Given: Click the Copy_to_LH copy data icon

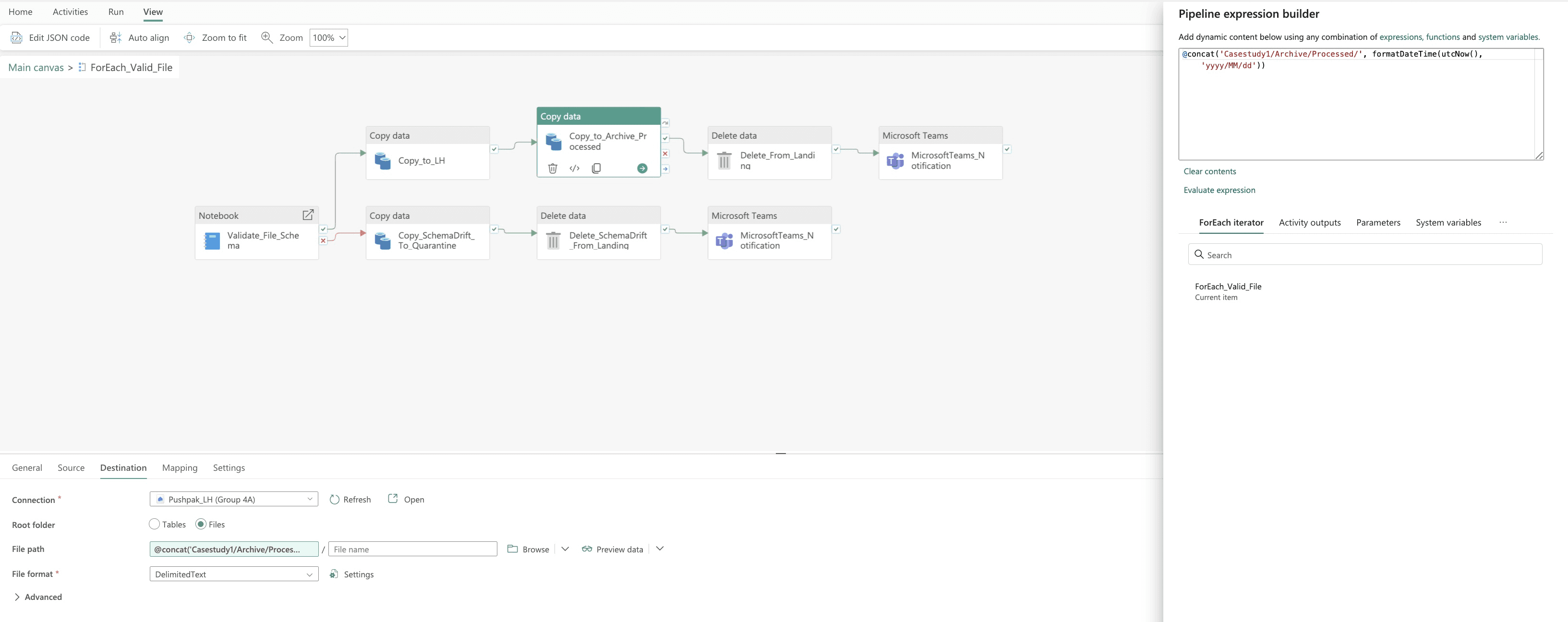Looking at the screenshot, I should [x=383, y=161].
